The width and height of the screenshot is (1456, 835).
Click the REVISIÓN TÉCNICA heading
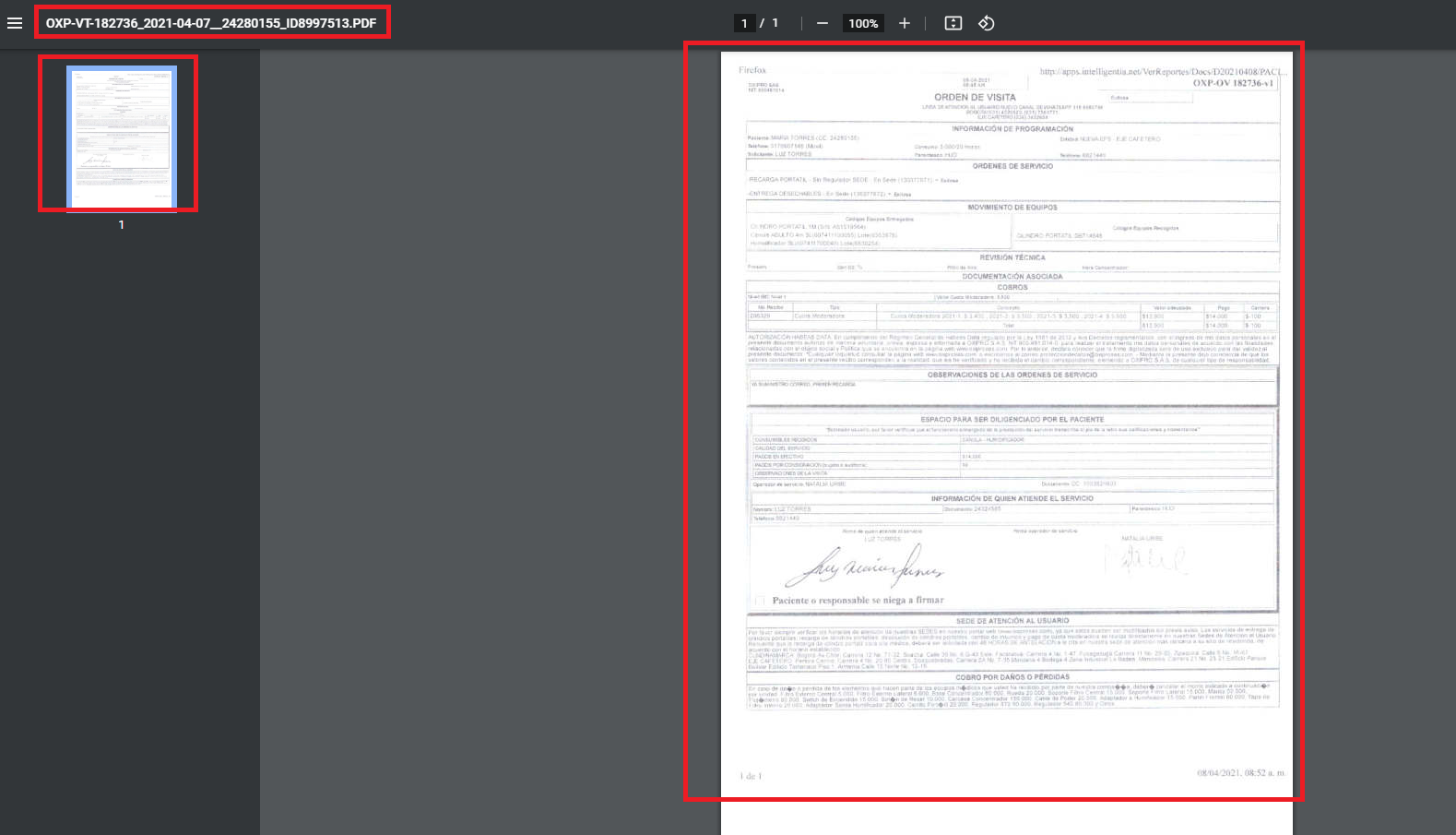click(1012, 257)
